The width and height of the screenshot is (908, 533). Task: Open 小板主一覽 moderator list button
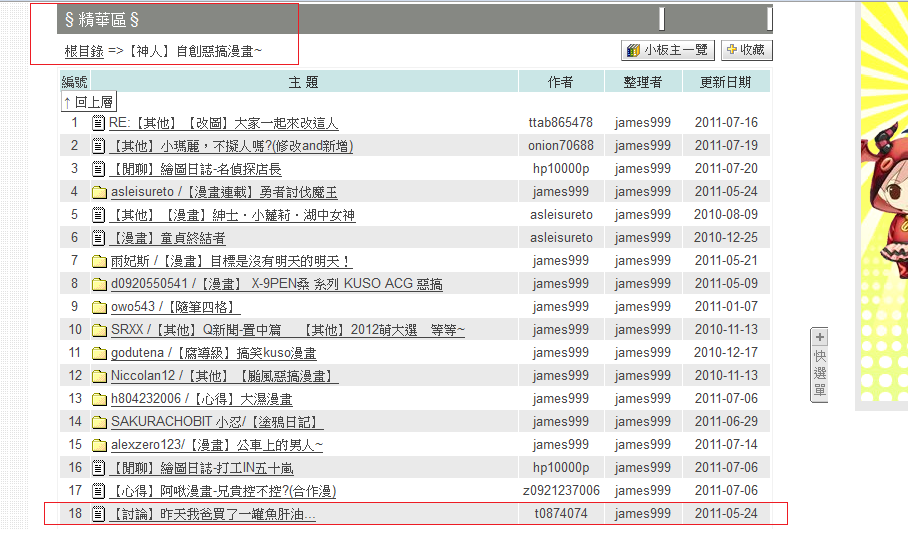(x=666, y=50)
